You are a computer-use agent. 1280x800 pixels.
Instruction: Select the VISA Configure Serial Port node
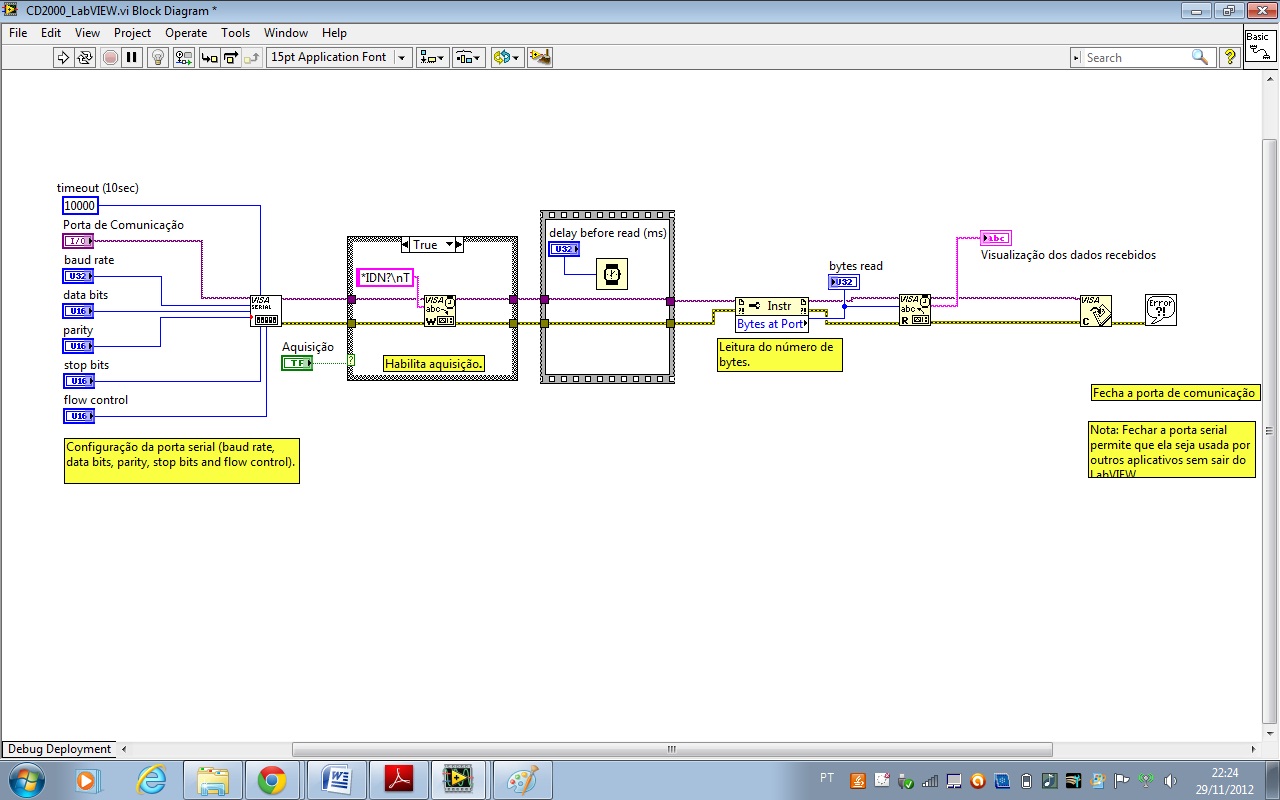(x=266, y=311)
